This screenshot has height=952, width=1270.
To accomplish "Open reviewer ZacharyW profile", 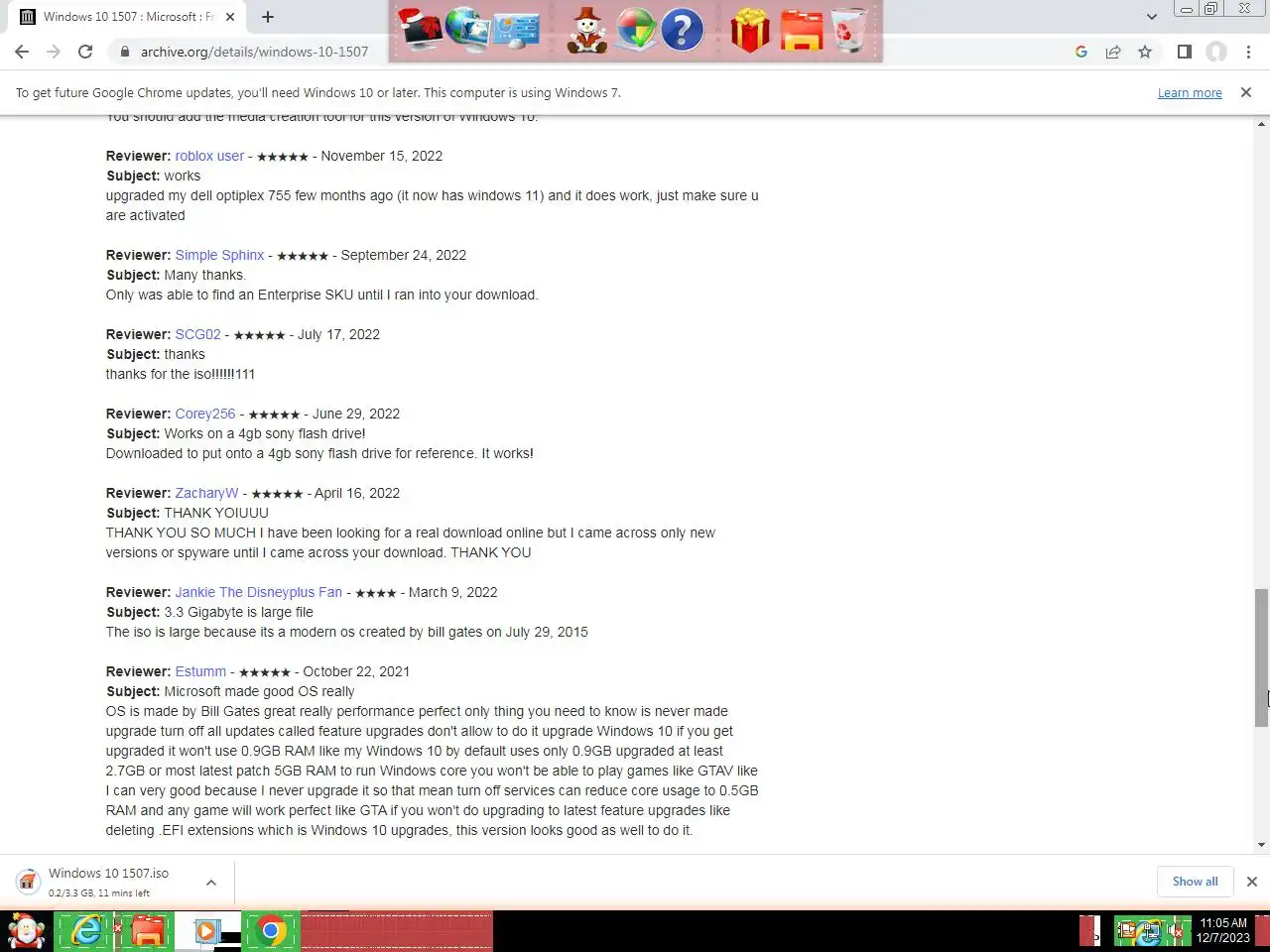I will [206, 493].
